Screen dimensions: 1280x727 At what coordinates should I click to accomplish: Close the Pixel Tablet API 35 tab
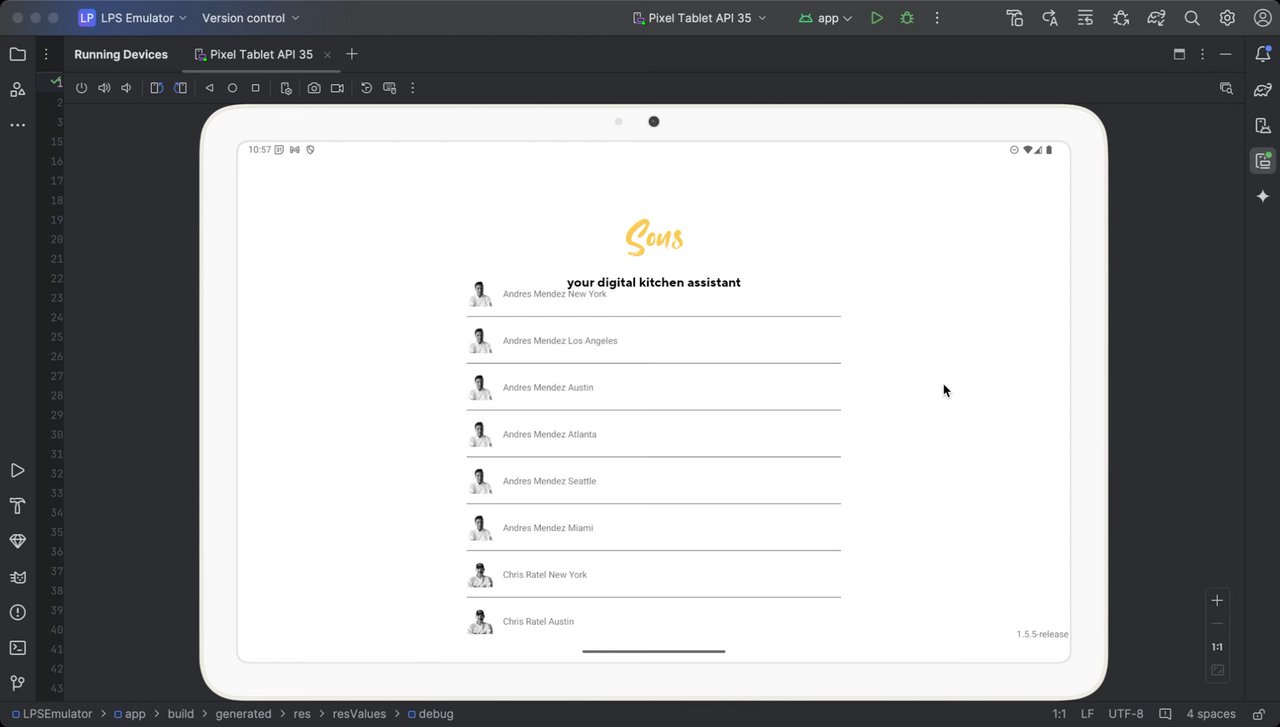[x=327, y=55]
